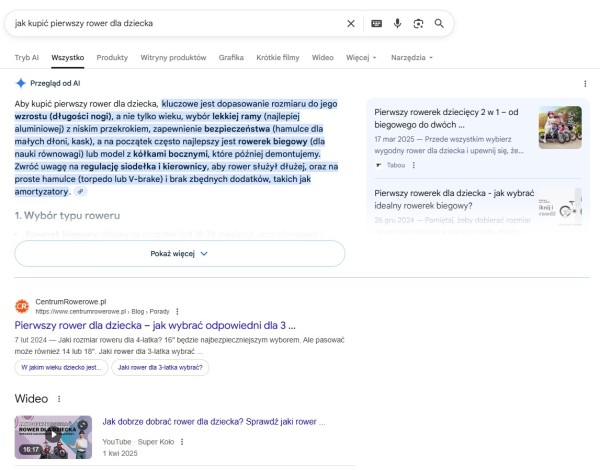Open AI overview three-dot options menu
Screen dimensions: 600x470
click(x=585, y=83)
